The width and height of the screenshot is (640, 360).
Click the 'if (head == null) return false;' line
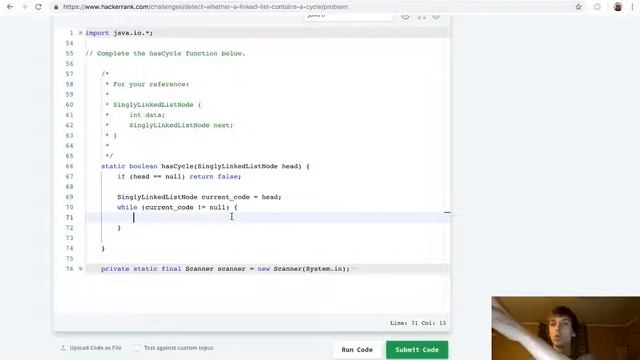pyautogui.click(x=179, y=176)
